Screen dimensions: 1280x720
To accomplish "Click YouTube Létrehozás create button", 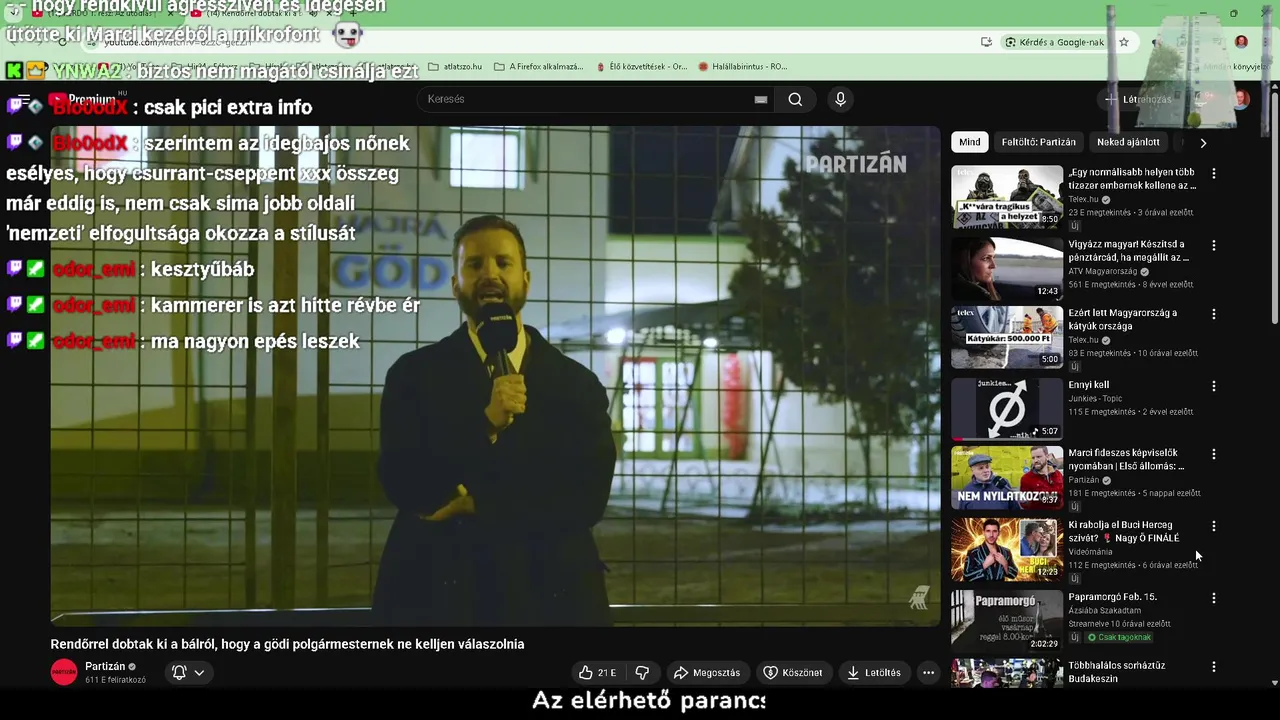I will tap(1137, 99).
